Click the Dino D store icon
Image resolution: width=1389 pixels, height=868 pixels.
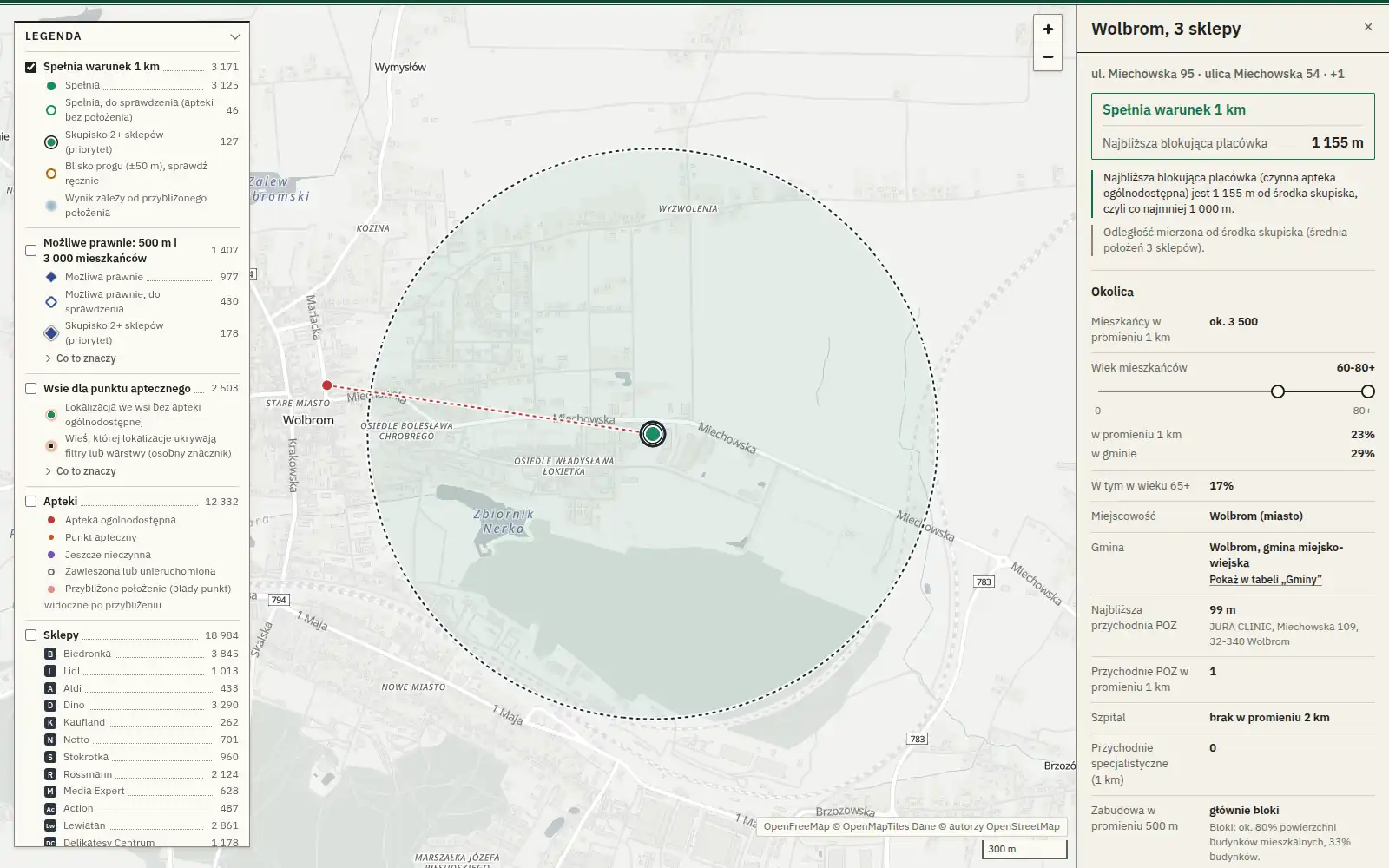coord(50,706)
